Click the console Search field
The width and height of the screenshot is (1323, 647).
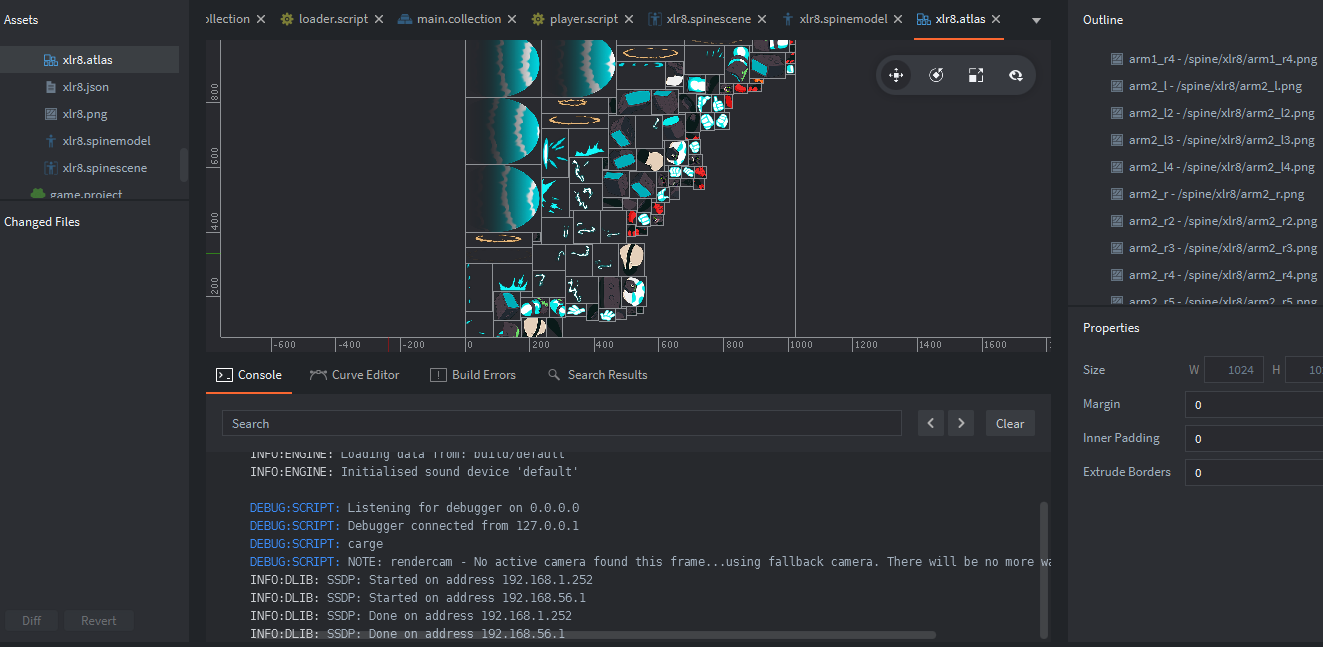point(560,423)
